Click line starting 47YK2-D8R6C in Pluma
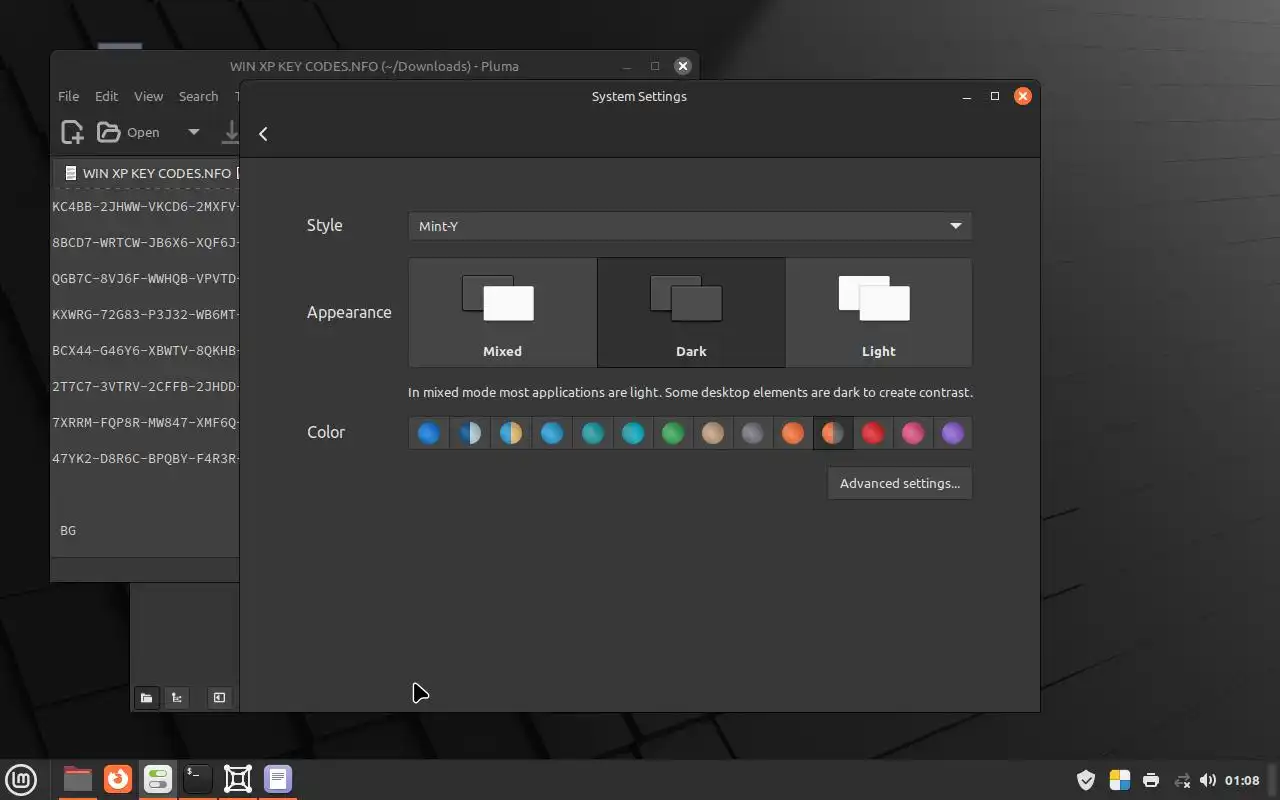The image size is (1280, 800). point(145,458)
